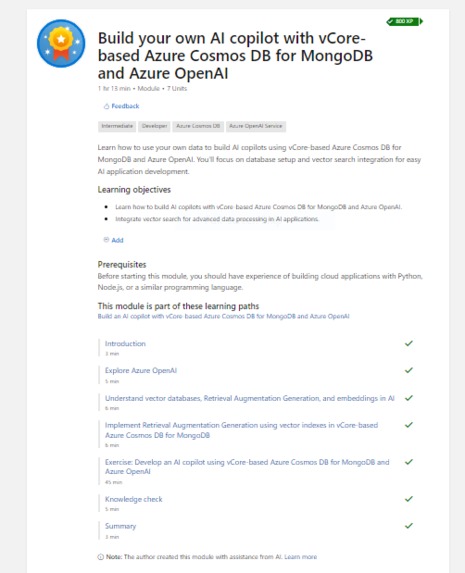Select the Intermediate tag
The height and width of the screenshot is (573, 465).
click(x=117, y=126)
